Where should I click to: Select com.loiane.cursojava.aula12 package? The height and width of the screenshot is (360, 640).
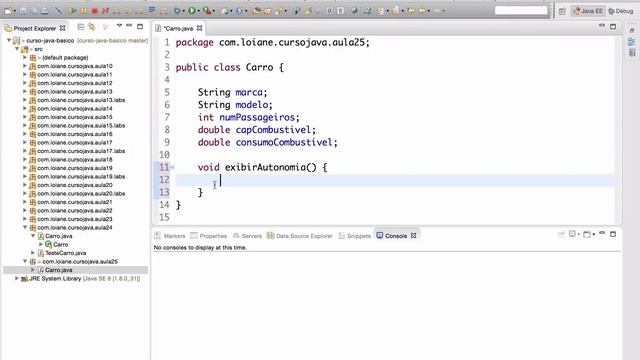(x=74, y=83)
